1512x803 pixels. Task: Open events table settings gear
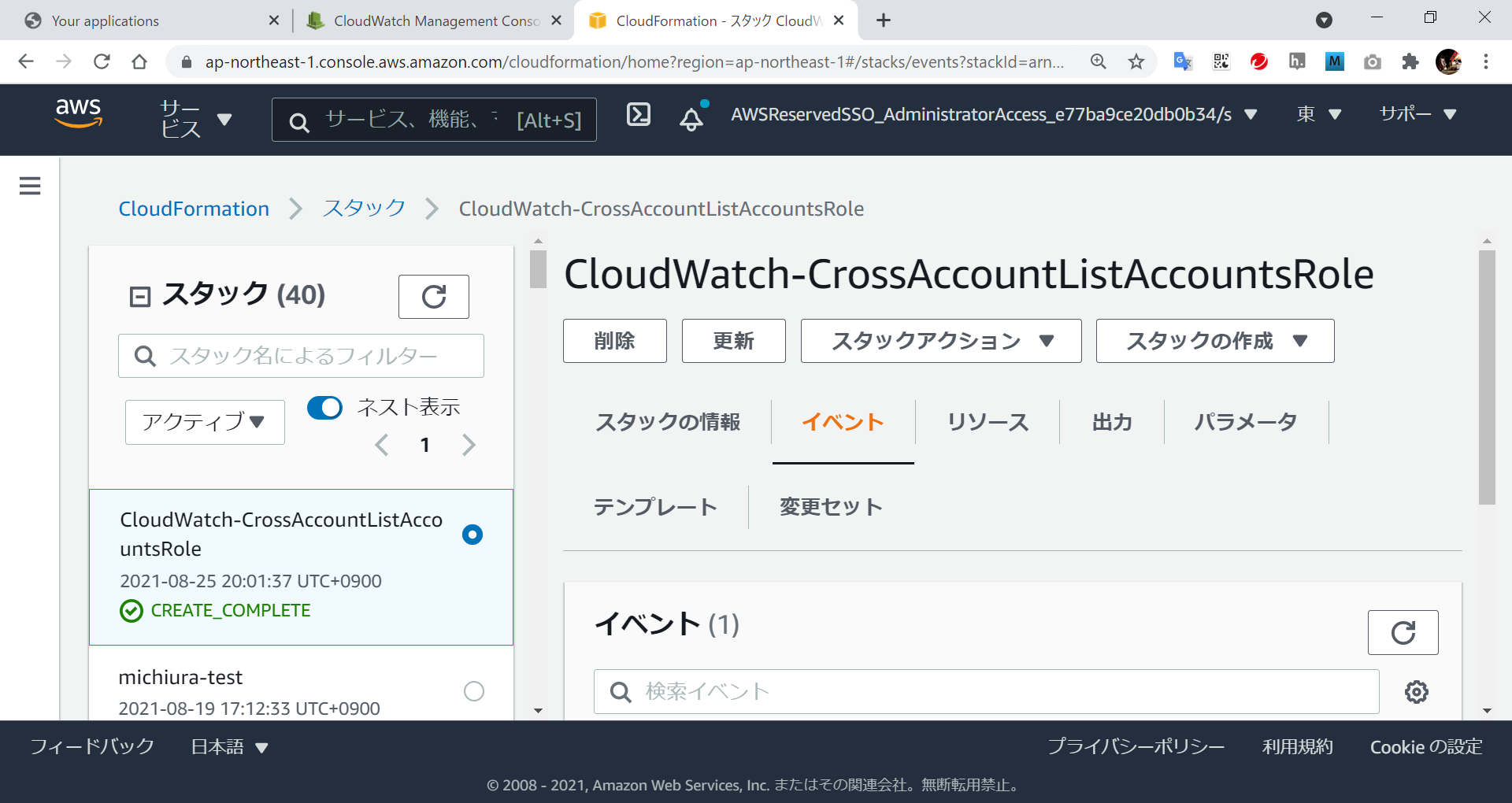point(1417,692)
